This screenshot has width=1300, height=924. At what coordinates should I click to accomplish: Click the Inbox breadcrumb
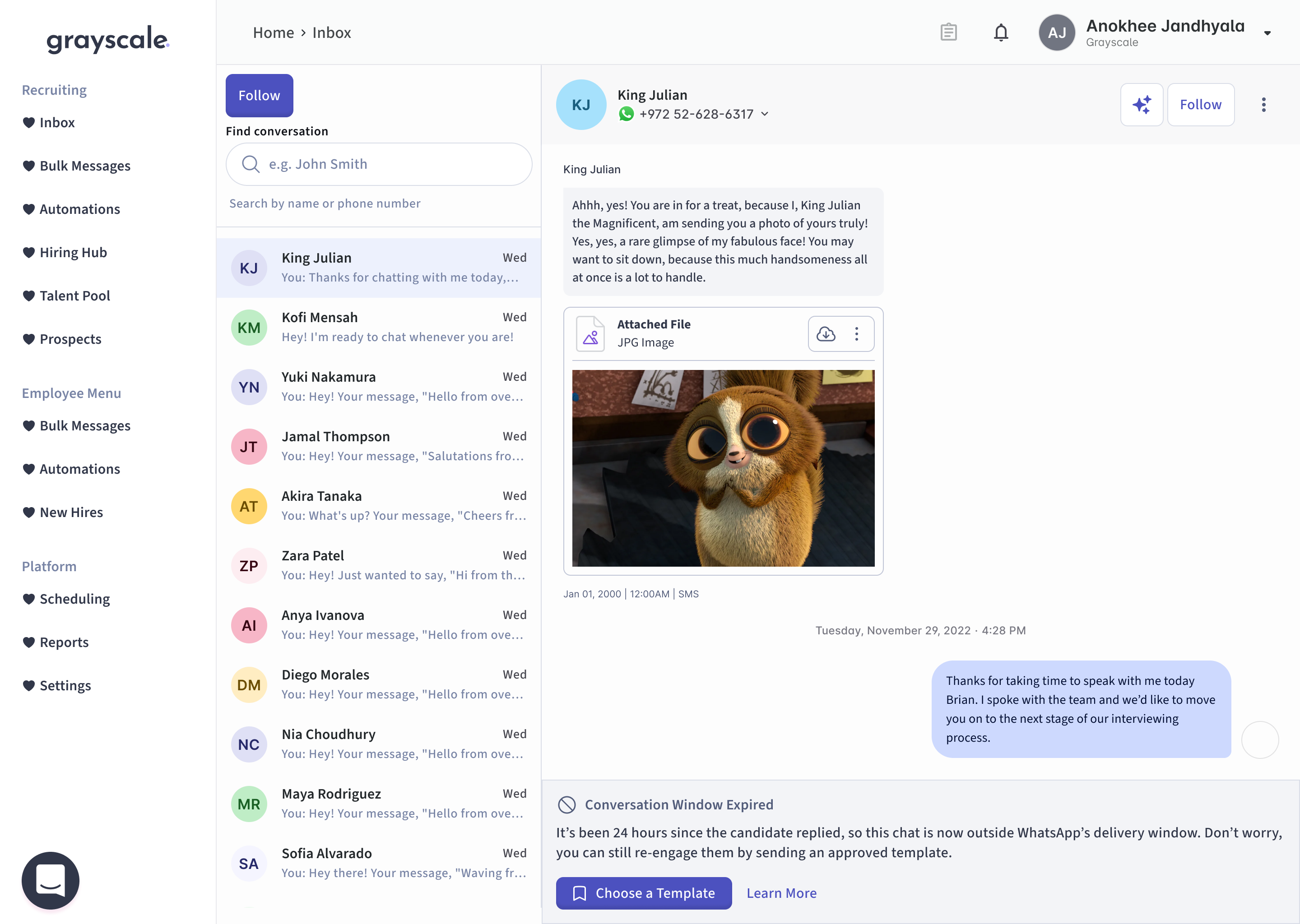(331, 32)
